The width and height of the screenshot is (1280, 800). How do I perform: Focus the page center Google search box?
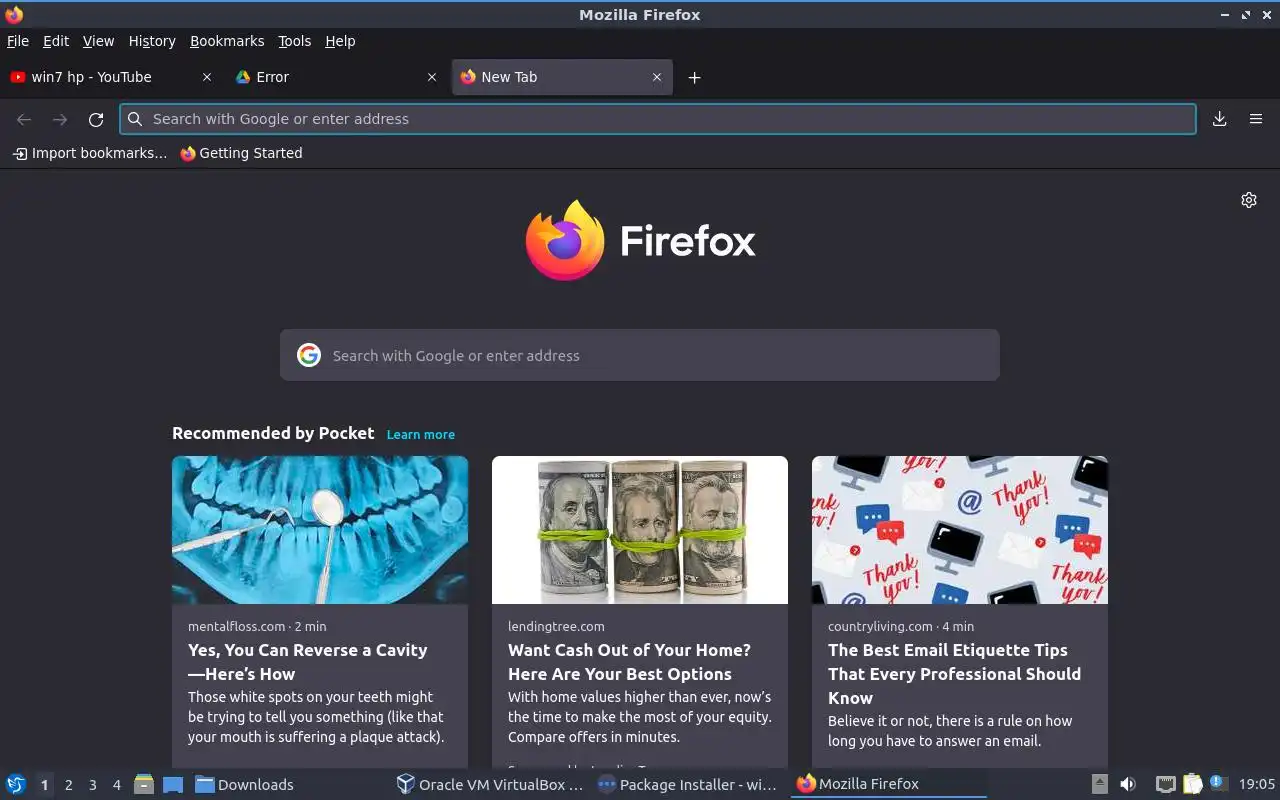(x=640, y=355)
